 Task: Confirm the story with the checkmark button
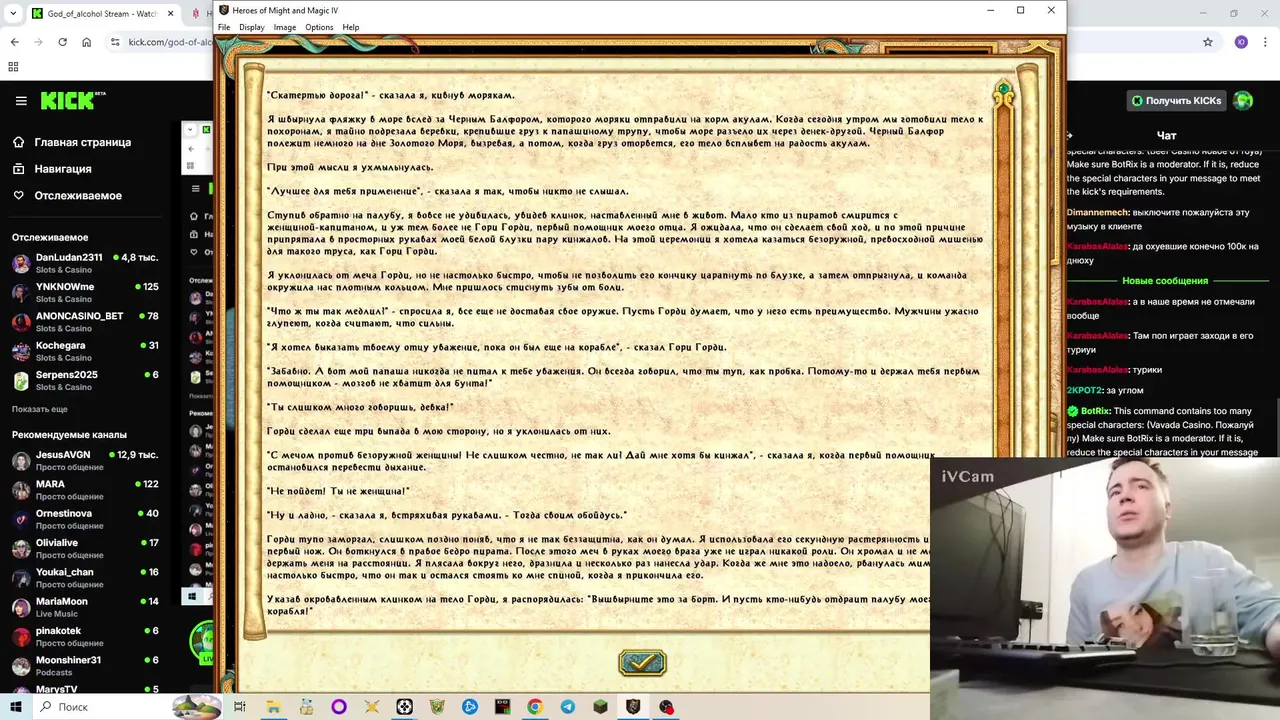(642, 663)
